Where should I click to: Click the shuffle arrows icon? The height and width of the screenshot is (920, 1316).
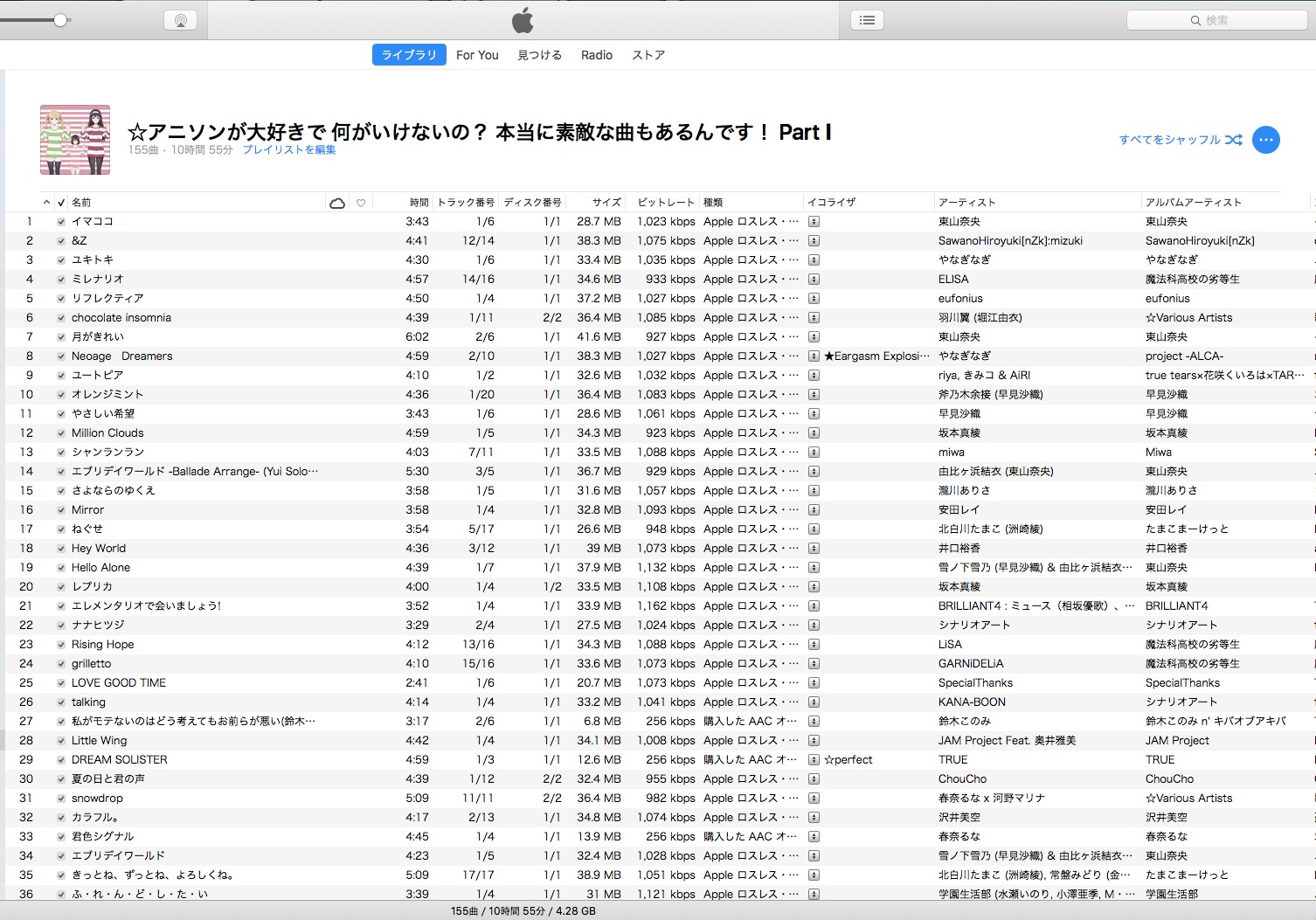click(1233, 140)
